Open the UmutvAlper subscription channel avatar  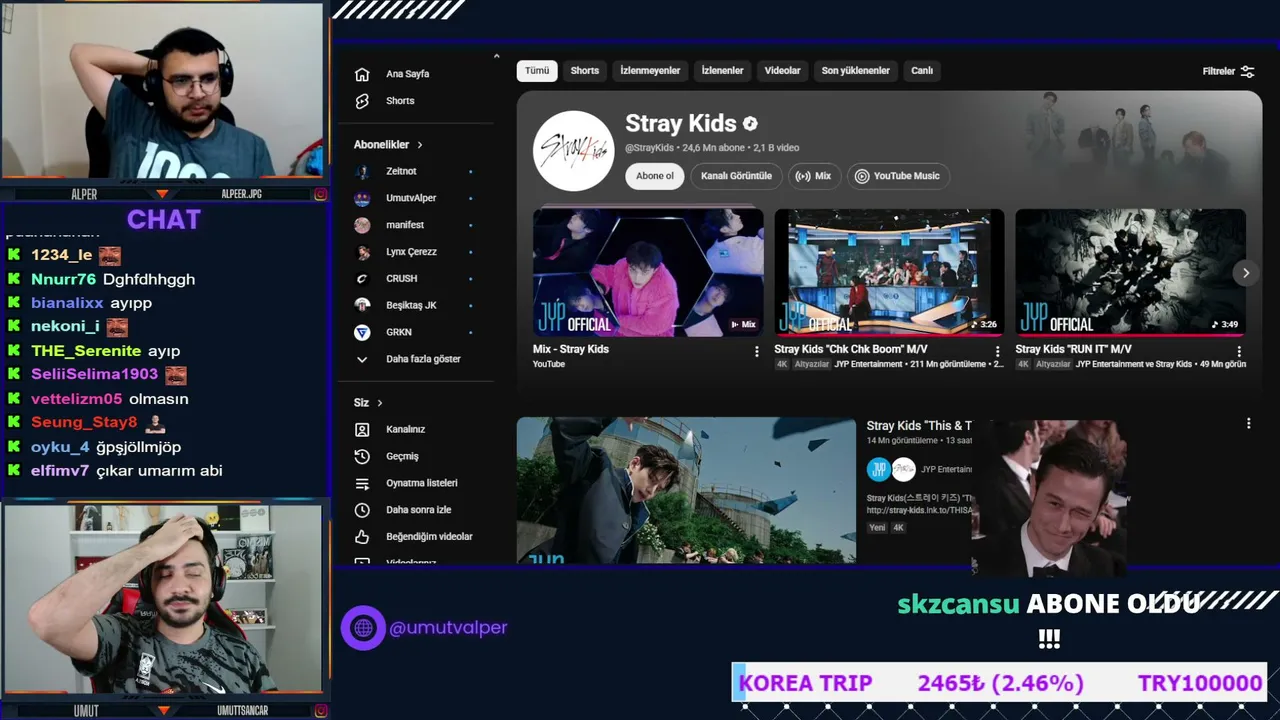tap(362, 198)
